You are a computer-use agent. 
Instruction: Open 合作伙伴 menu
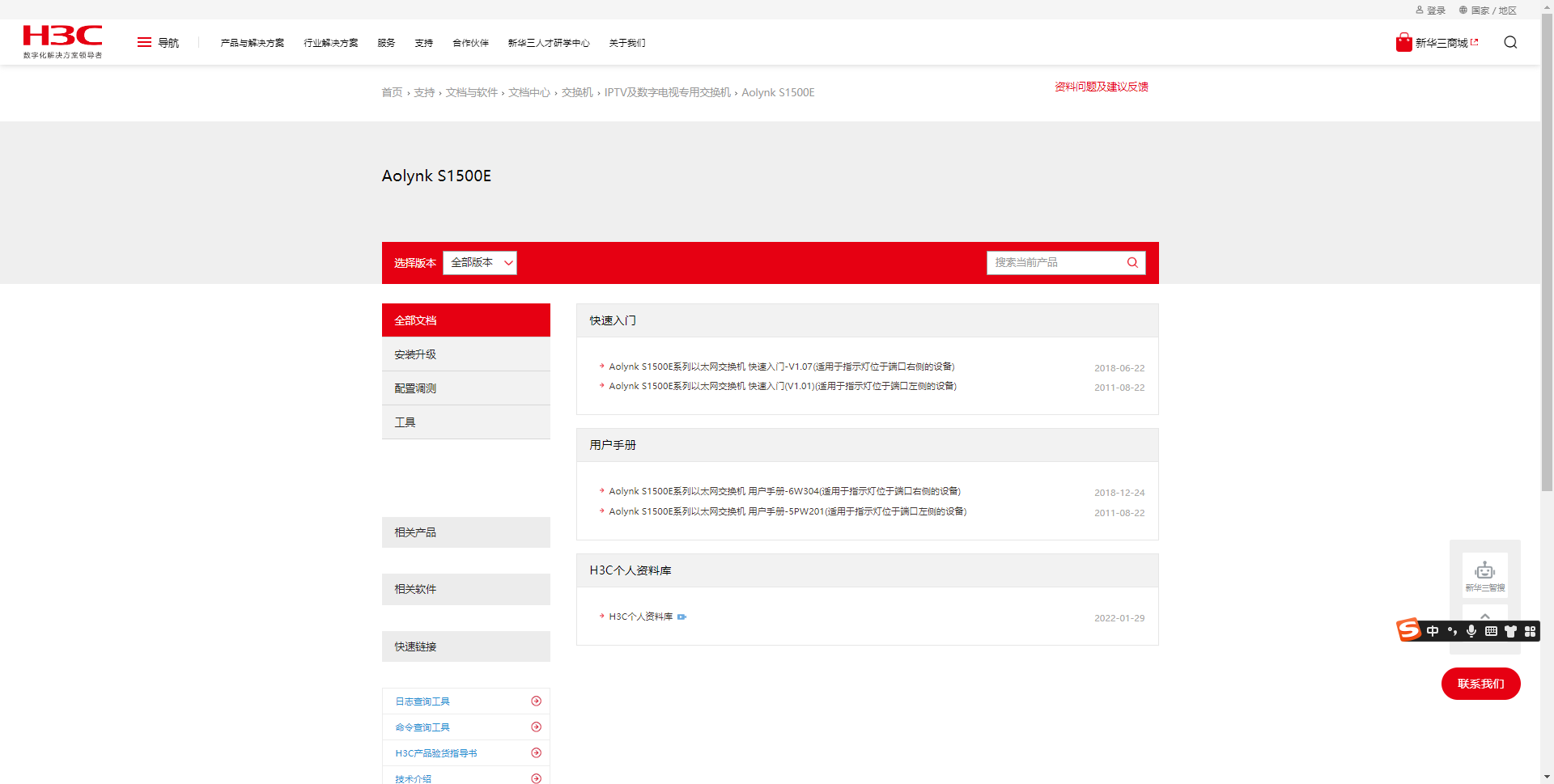(x=470, y=43)
